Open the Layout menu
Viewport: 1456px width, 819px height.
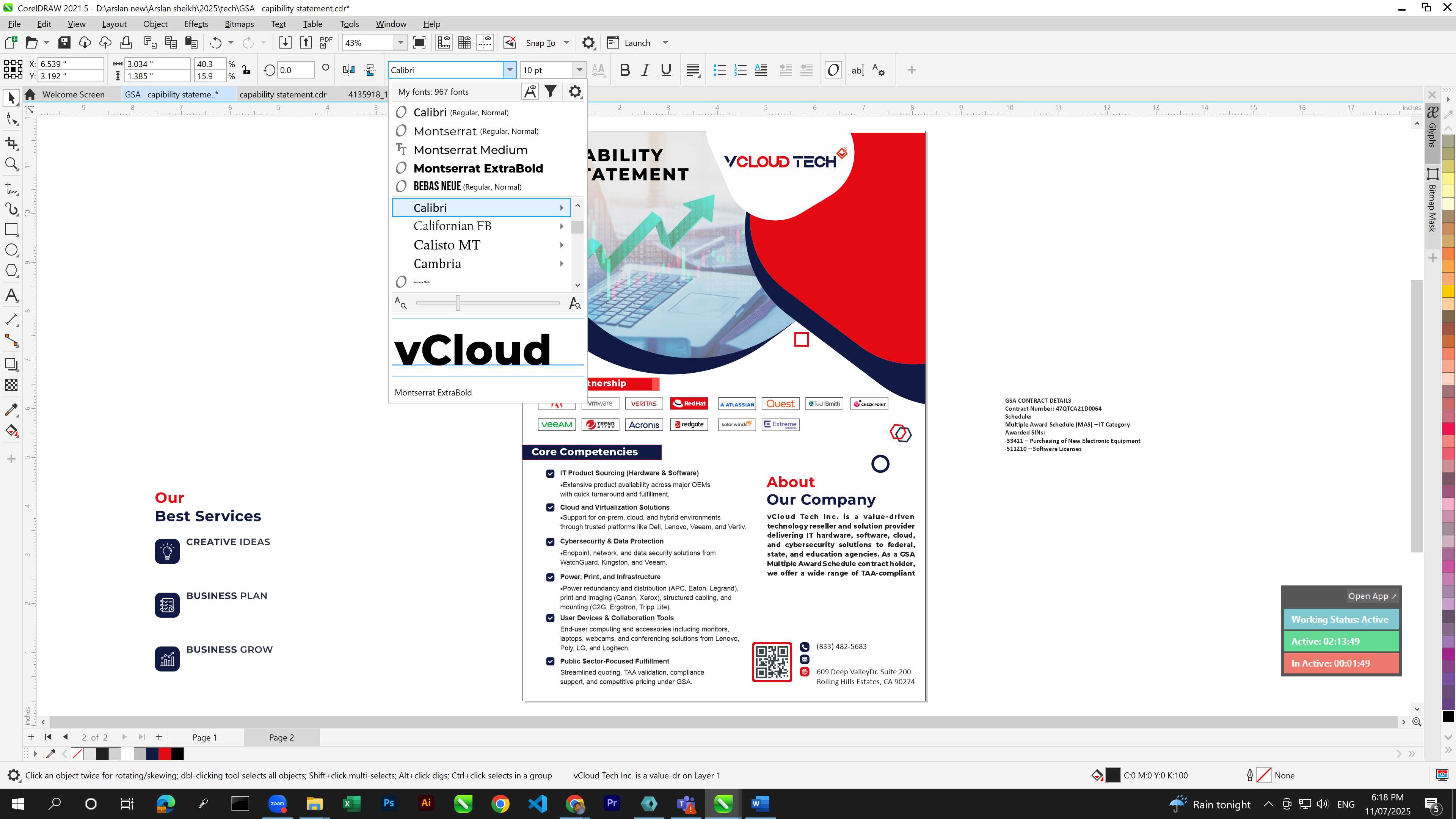(x=114, y=24)
